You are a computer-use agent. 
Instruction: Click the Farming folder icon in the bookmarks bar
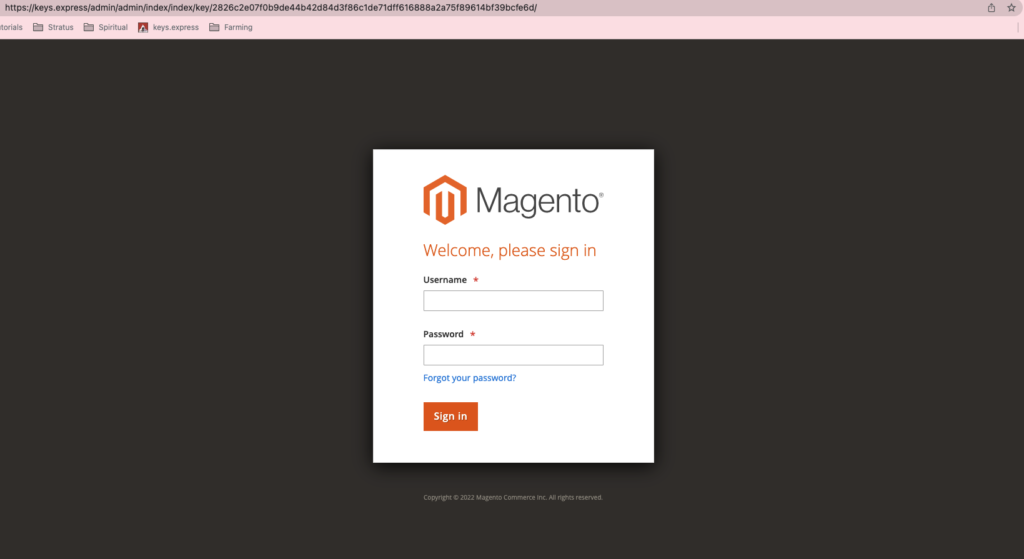tap(214, 27)
